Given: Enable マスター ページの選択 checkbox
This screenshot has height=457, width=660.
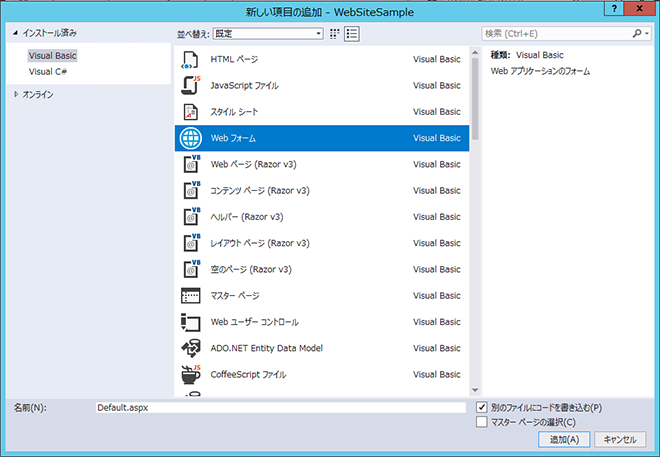Looking at the screenshot, I should [x=482, y=422].
